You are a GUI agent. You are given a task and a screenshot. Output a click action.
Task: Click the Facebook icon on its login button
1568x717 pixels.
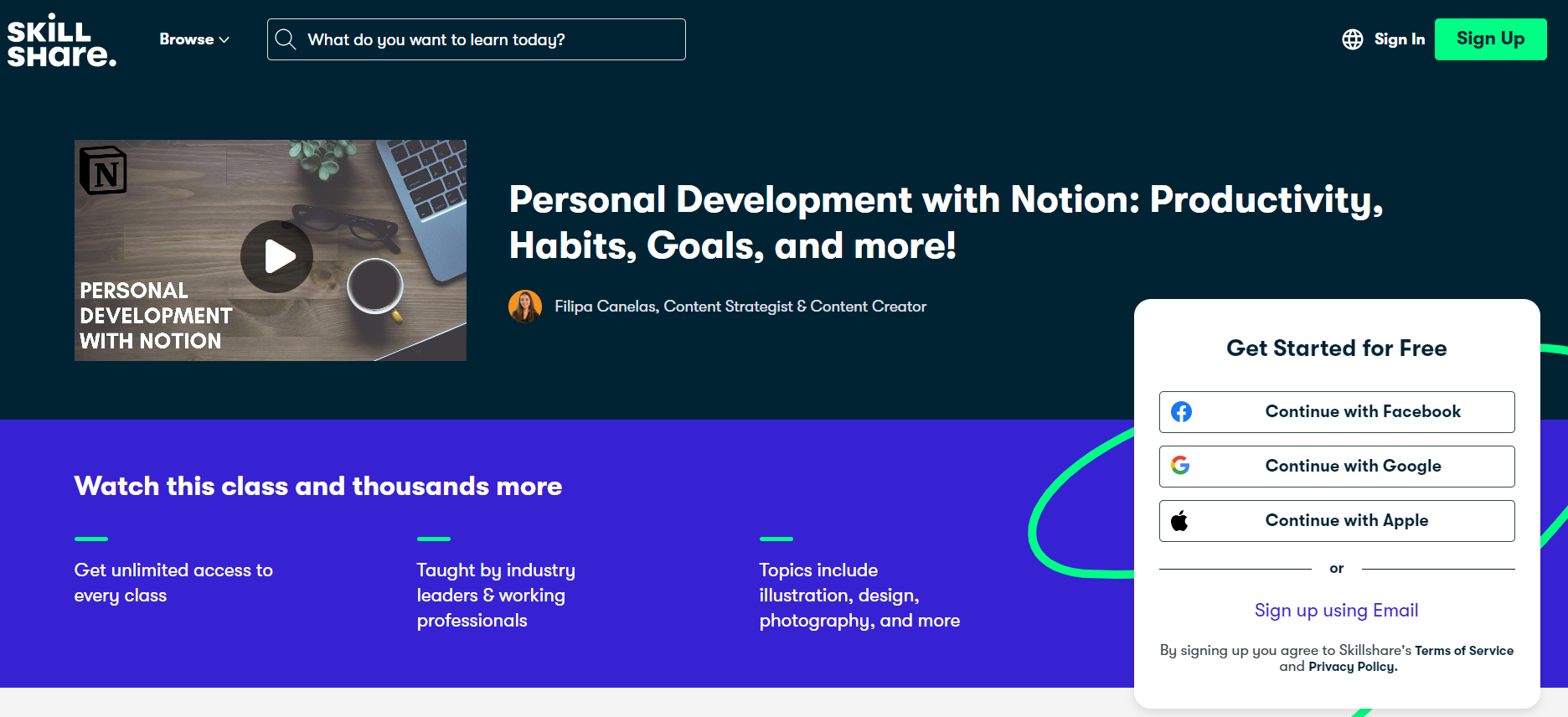click(x=1182, y=411)
